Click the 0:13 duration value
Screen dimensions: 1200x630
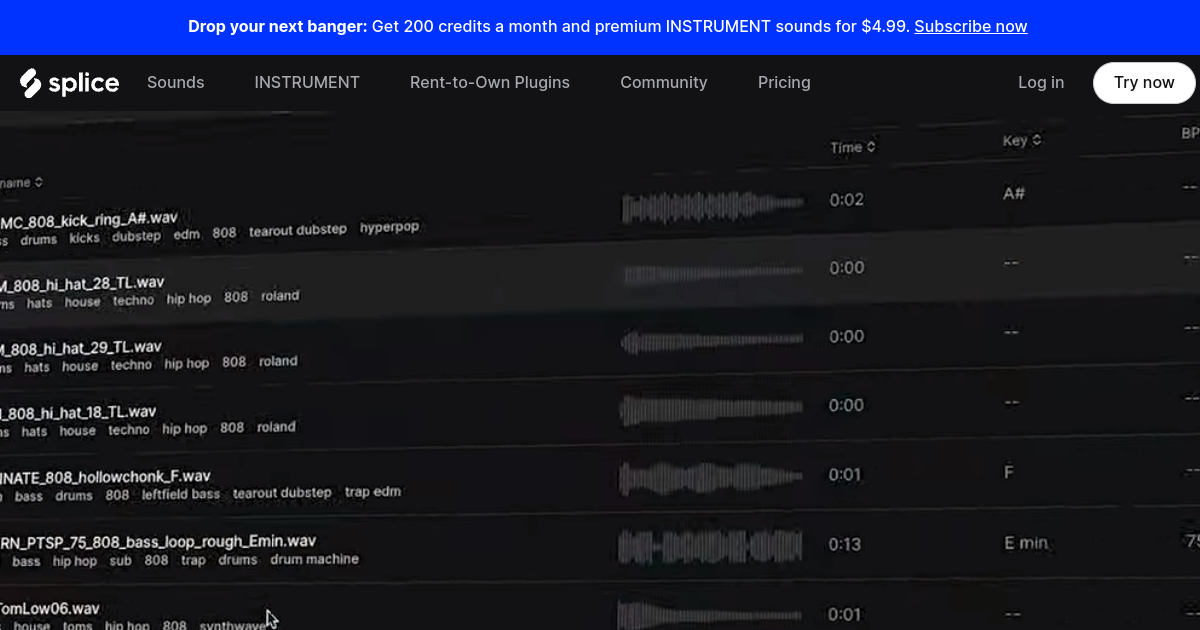click(846, 545)
